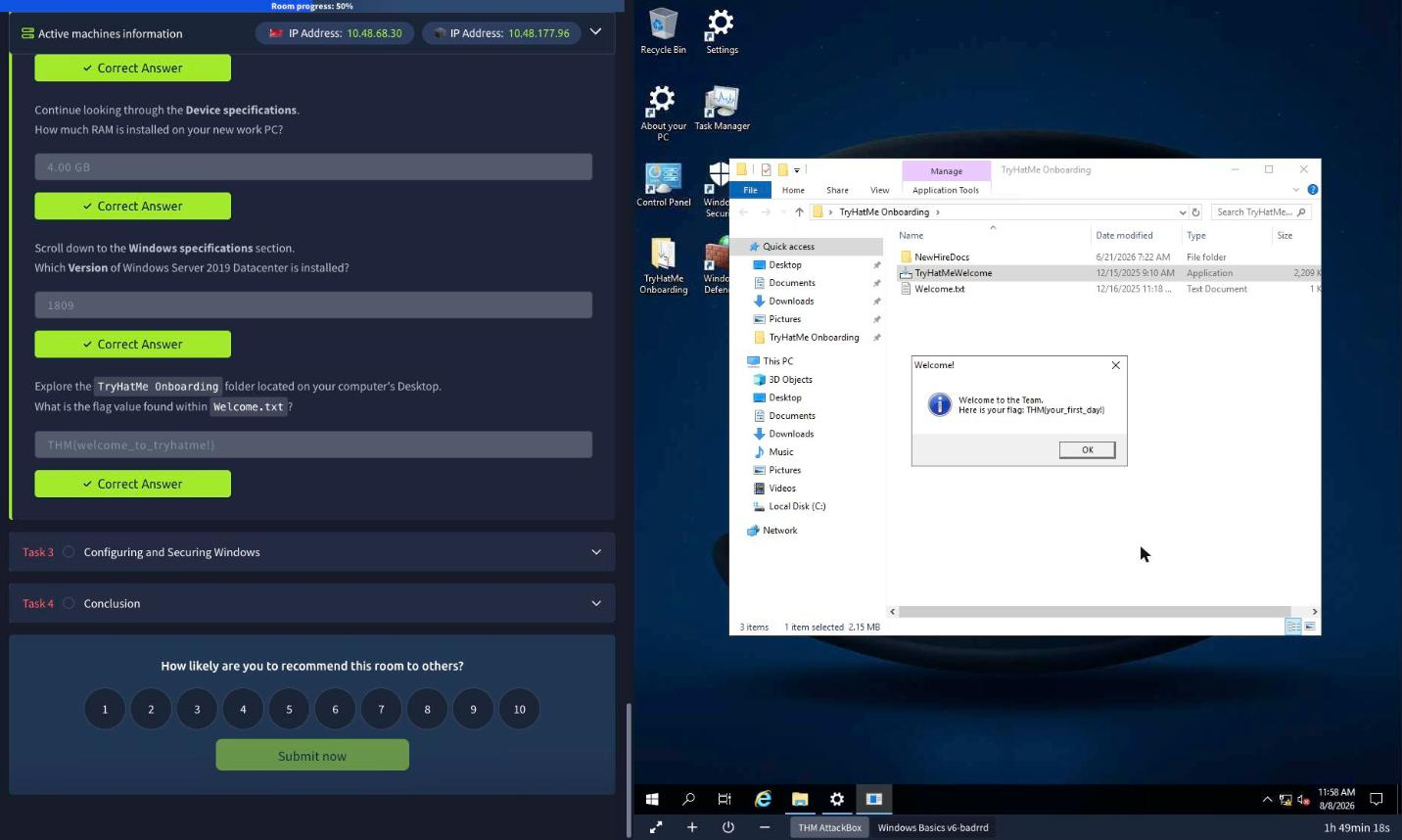
Task: Select the TryHatMe Onboarding folder desktop icon
Action: [663, 265]
